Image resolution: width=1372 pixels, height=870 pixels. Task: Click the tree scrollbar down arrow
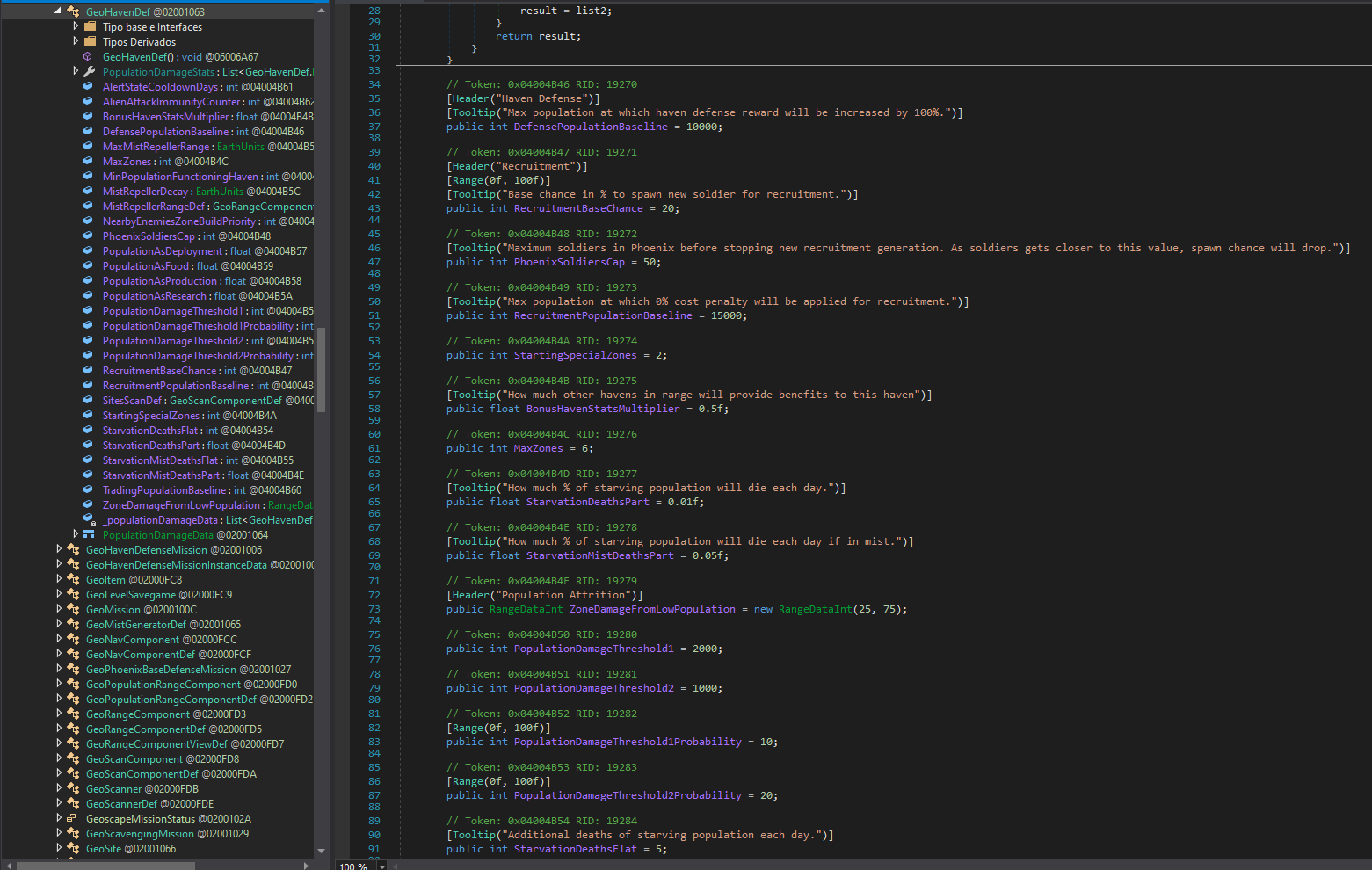321,851
